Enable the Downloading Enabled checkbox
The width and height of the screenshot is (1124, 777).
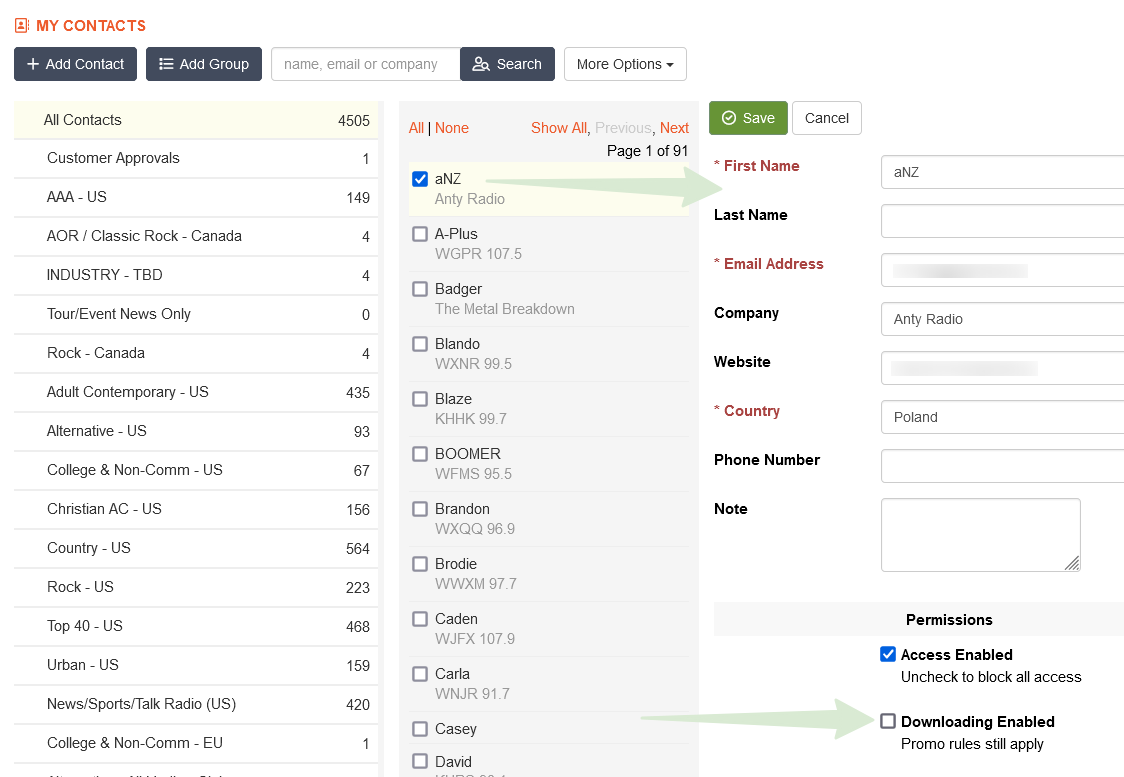[x=888, y=721]
